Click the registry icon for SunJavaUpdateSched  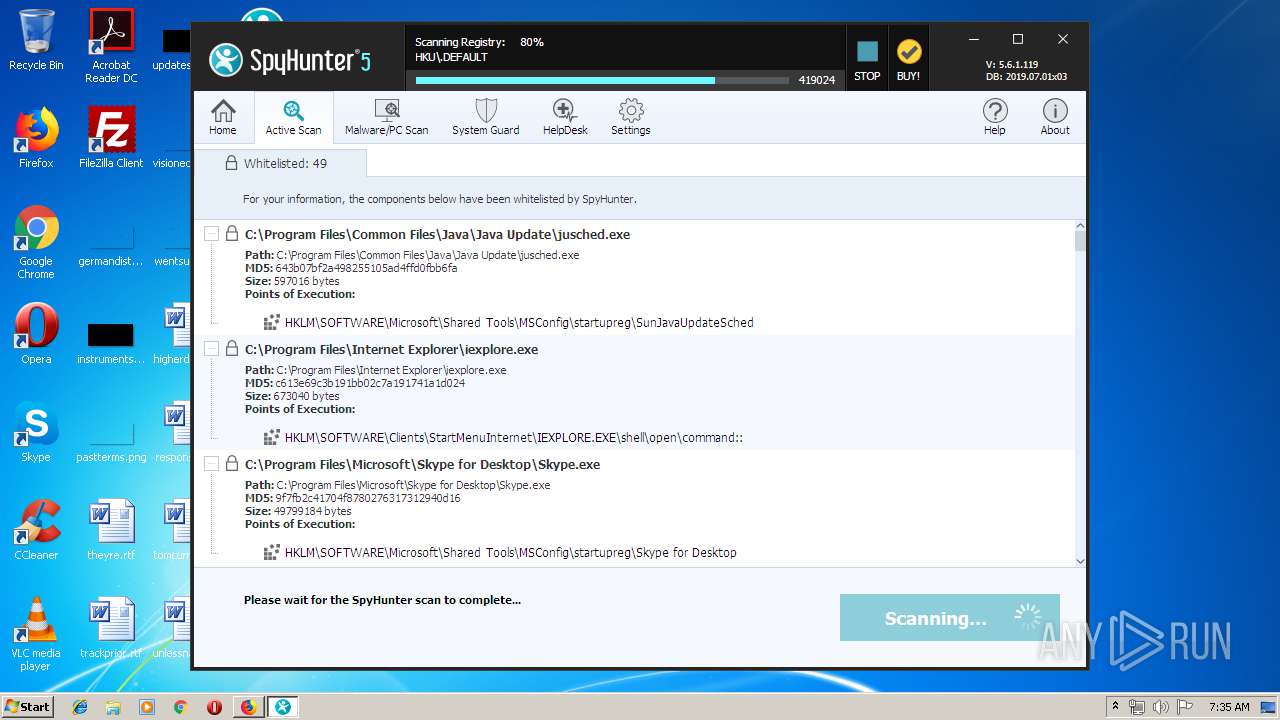tap(271, 322)
